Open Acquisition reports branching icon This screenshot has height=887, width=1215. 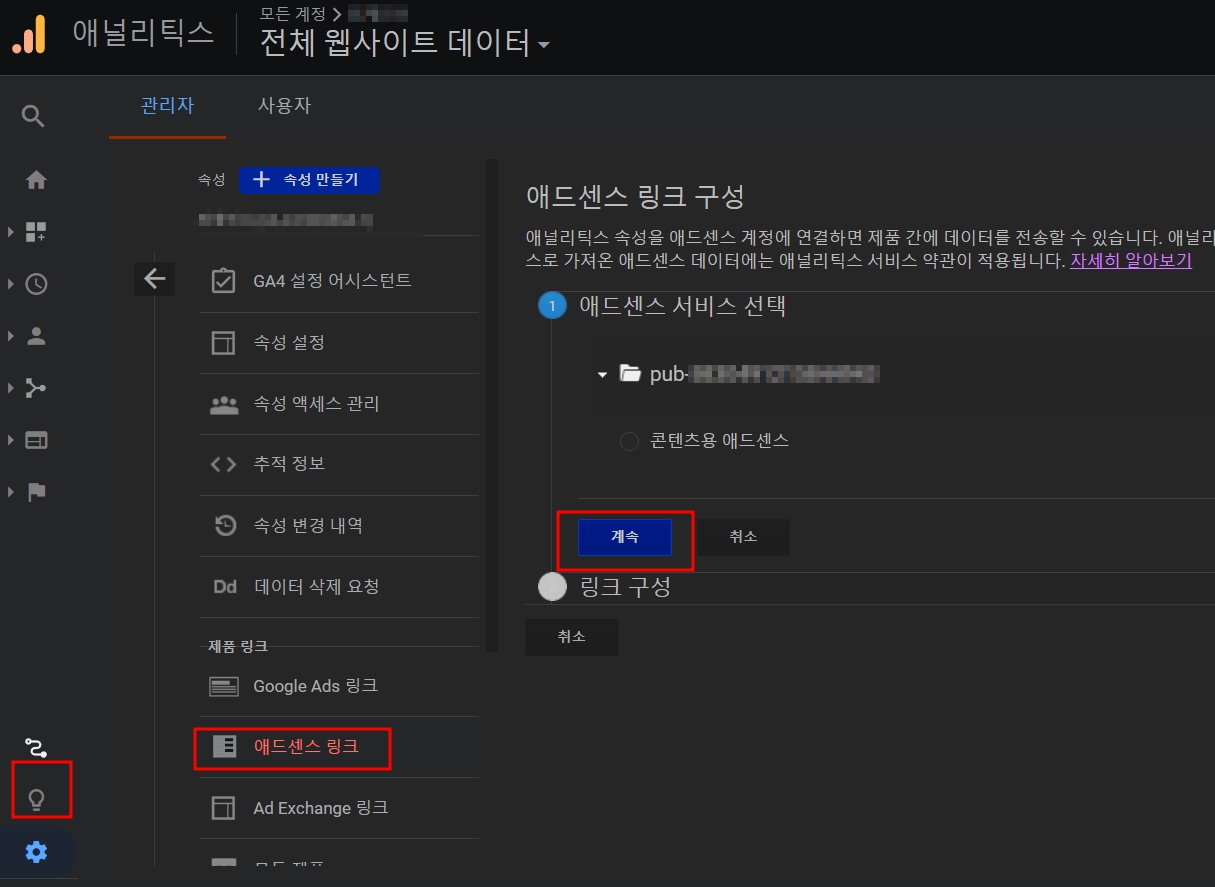36,388
